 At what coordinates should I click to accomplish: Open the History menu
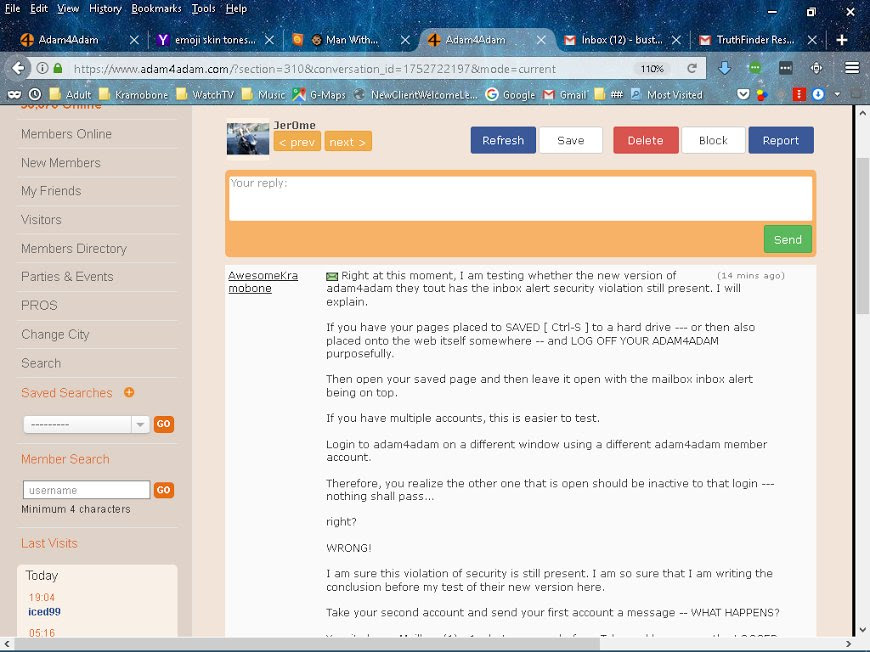(x=105, y=9)
